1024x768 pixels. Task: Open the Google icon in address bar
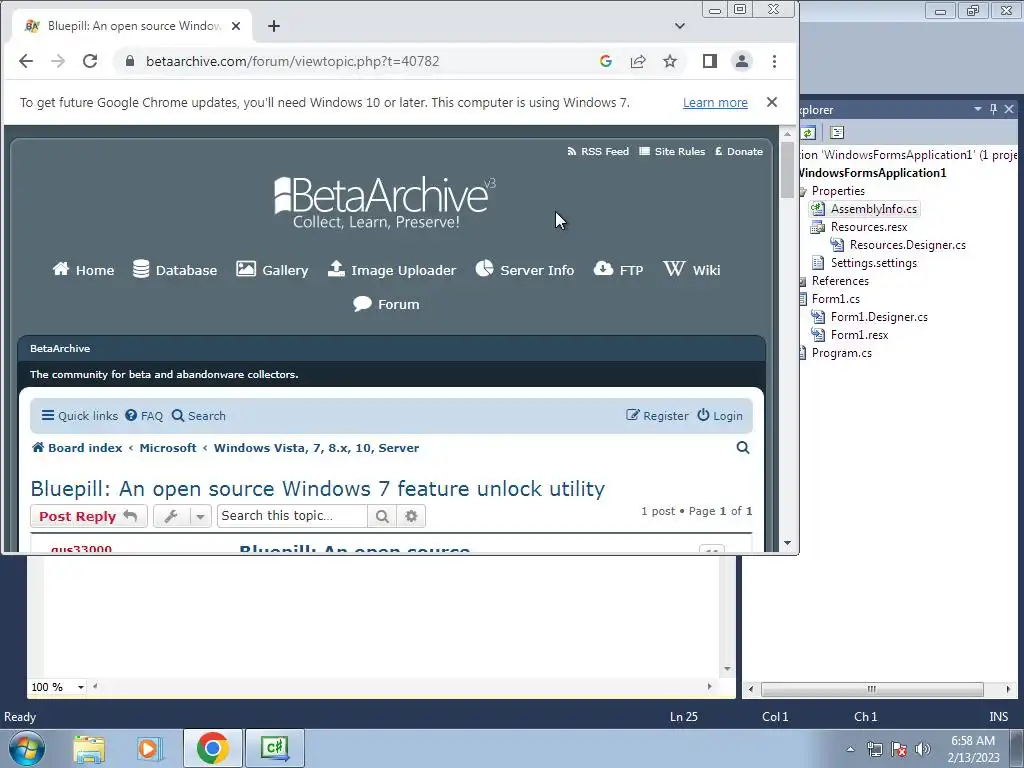click(605, 61)
